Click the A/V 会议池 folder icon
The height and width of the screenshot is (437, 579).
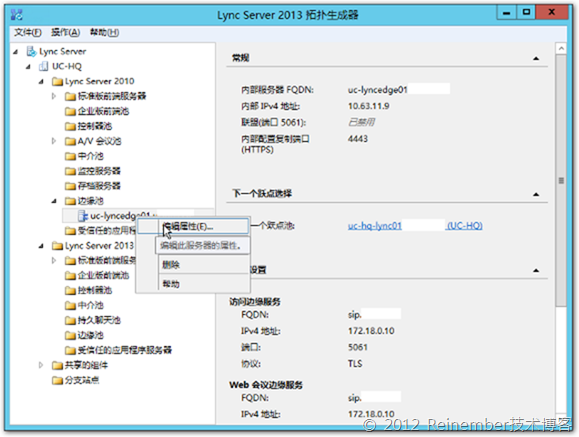click(x=70, y=141)
